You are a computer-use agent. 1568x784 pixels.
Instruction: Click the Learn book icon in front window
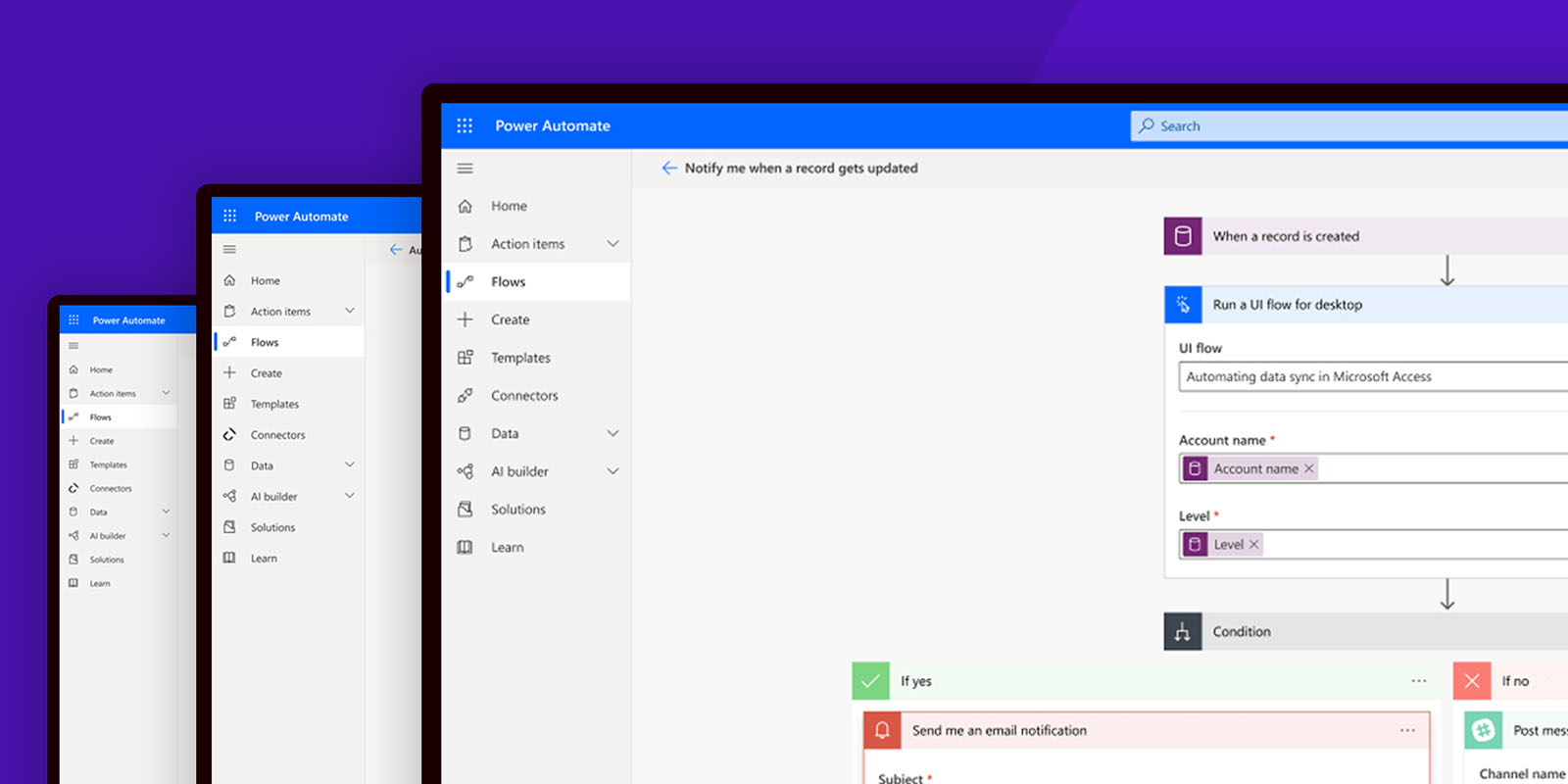pos(465,547)
